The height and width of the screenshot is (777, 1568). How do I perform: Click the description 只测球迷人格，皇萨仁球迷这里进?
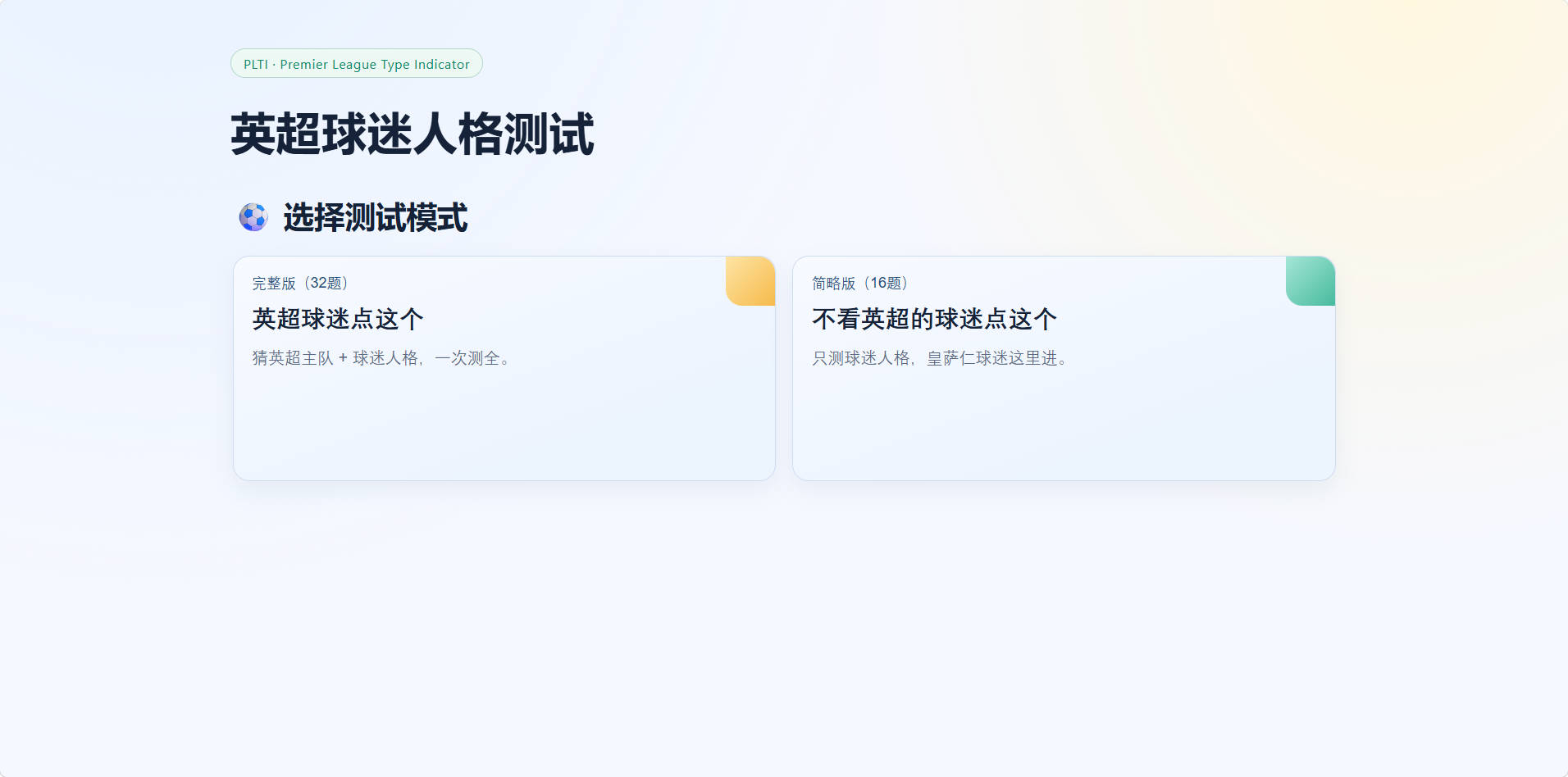click(939, 357)
